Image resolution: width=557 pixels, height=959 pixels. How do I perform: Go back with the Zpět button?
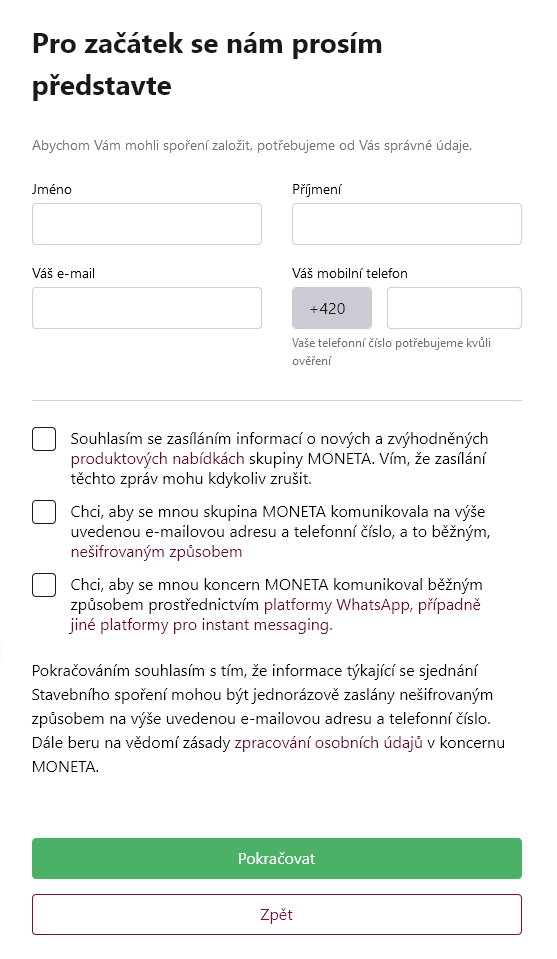(277, 915)
